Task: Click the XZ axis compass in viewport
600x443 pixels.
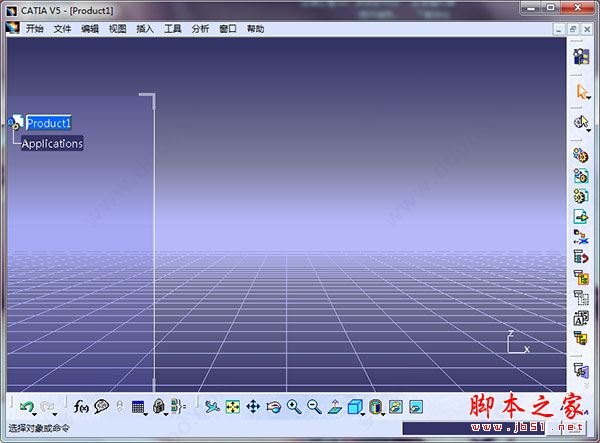Action: point(518,343)
